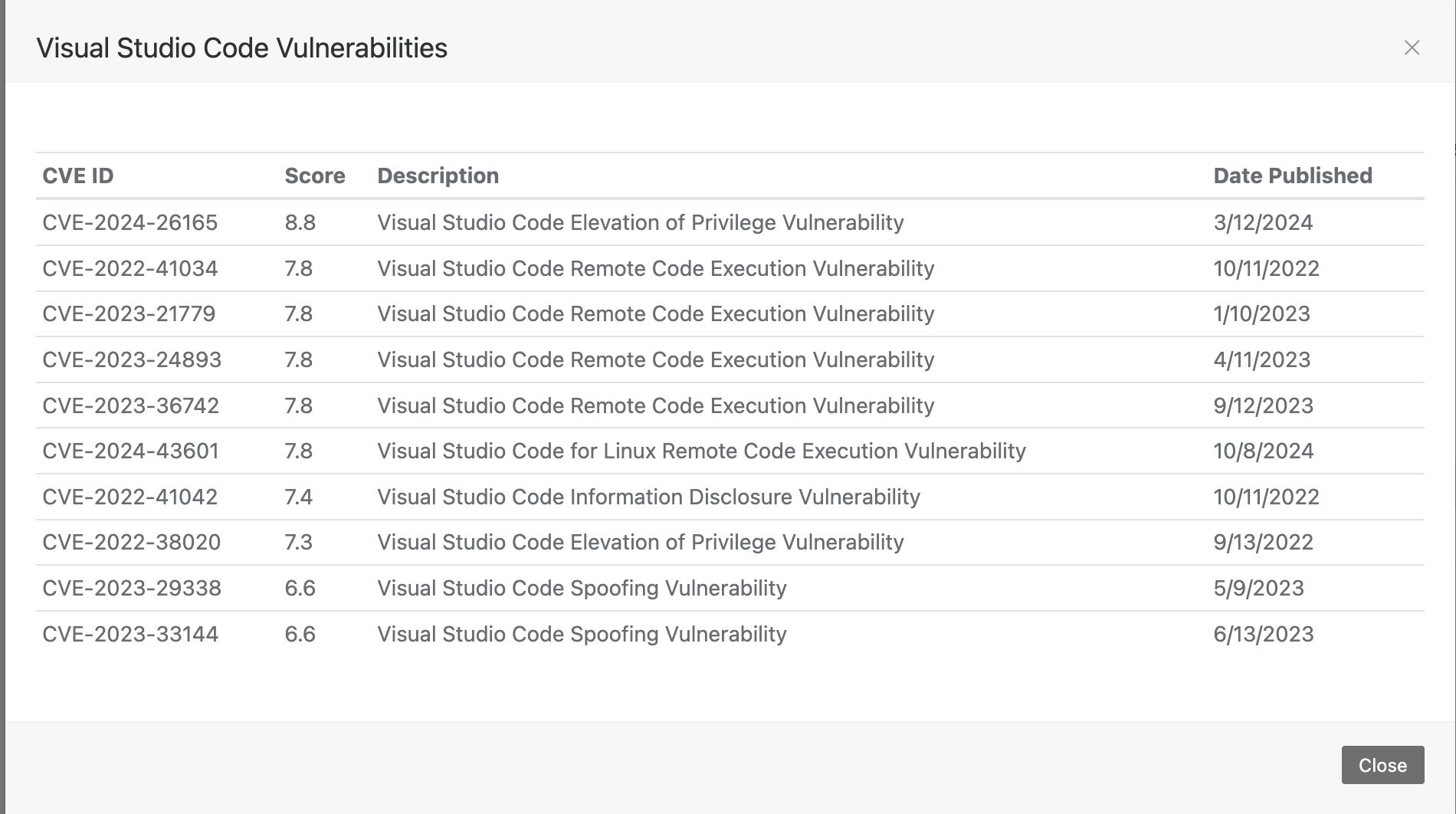Select the CVE ID column header
The image size is (1456, 814).
click(78, 176)
